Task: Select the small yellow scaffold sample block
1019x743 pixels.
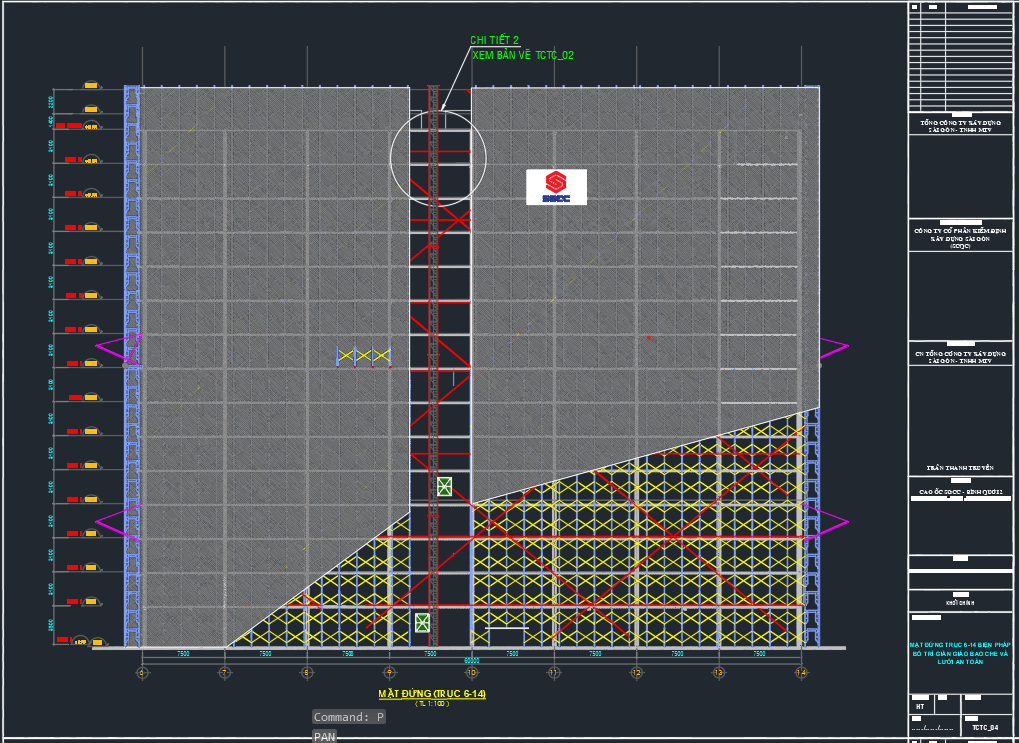Action: pyautogui.click(x=363, y=356)
